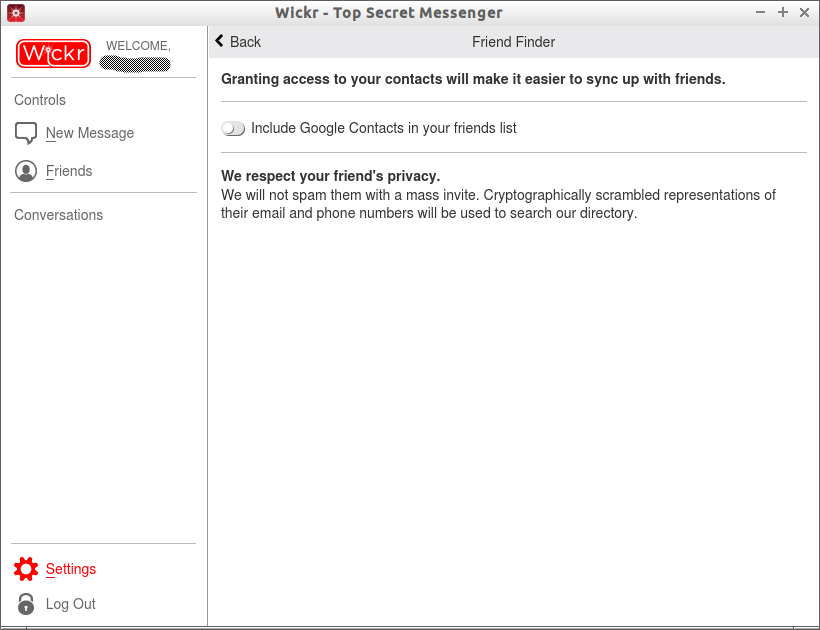Viewport: 820px width, 630px height.
Task: Click the Wickr logo in sidebar
Action: click(x=53, y=53)
